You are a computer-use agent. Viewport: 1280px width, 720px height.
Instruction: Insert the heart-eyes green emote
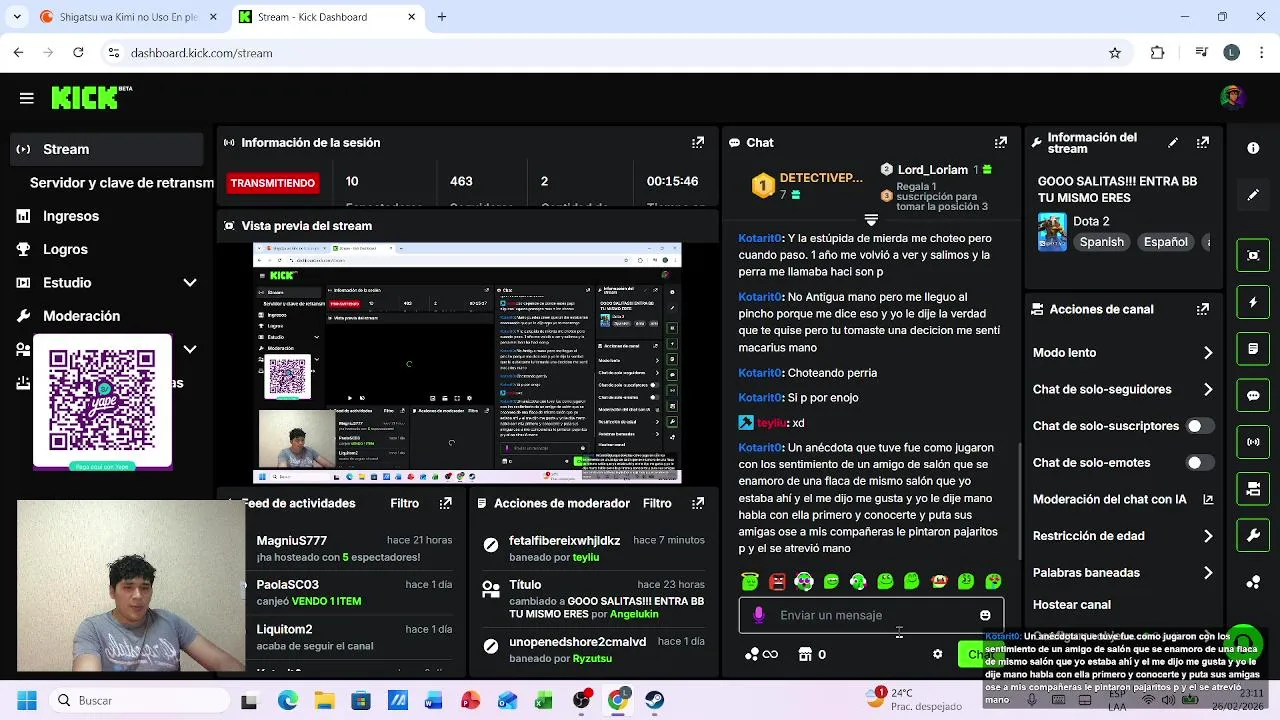tap(993, 581)
